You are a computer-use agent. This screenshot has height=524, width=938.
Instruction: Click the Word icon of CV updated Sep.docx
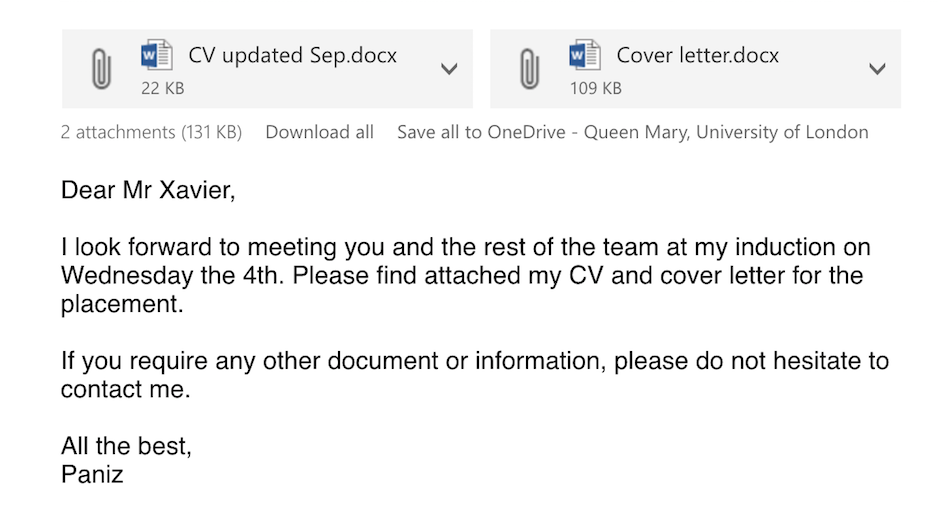click(157, 55)
